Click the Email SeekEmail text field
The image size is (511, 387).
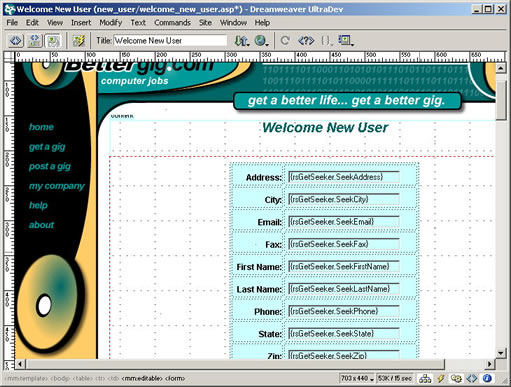pyautogui.click(x=344, y=222)
